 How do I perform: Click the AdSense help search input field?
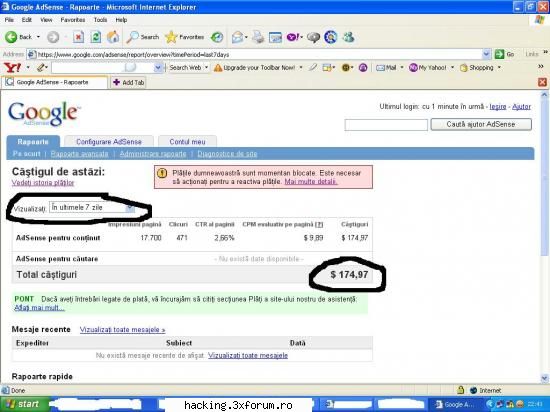386,125
